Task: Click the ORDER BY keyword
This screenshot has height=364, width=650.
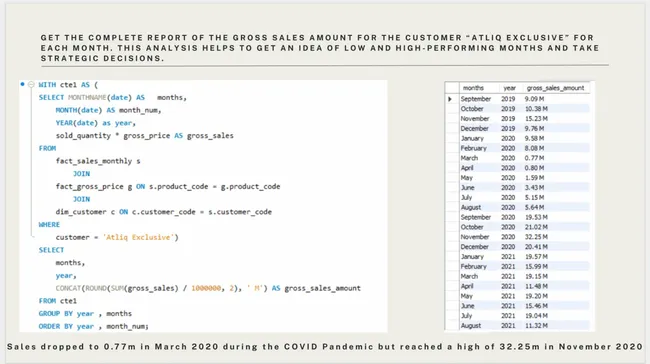Action: pyautogui.click(x=56, y=327)
